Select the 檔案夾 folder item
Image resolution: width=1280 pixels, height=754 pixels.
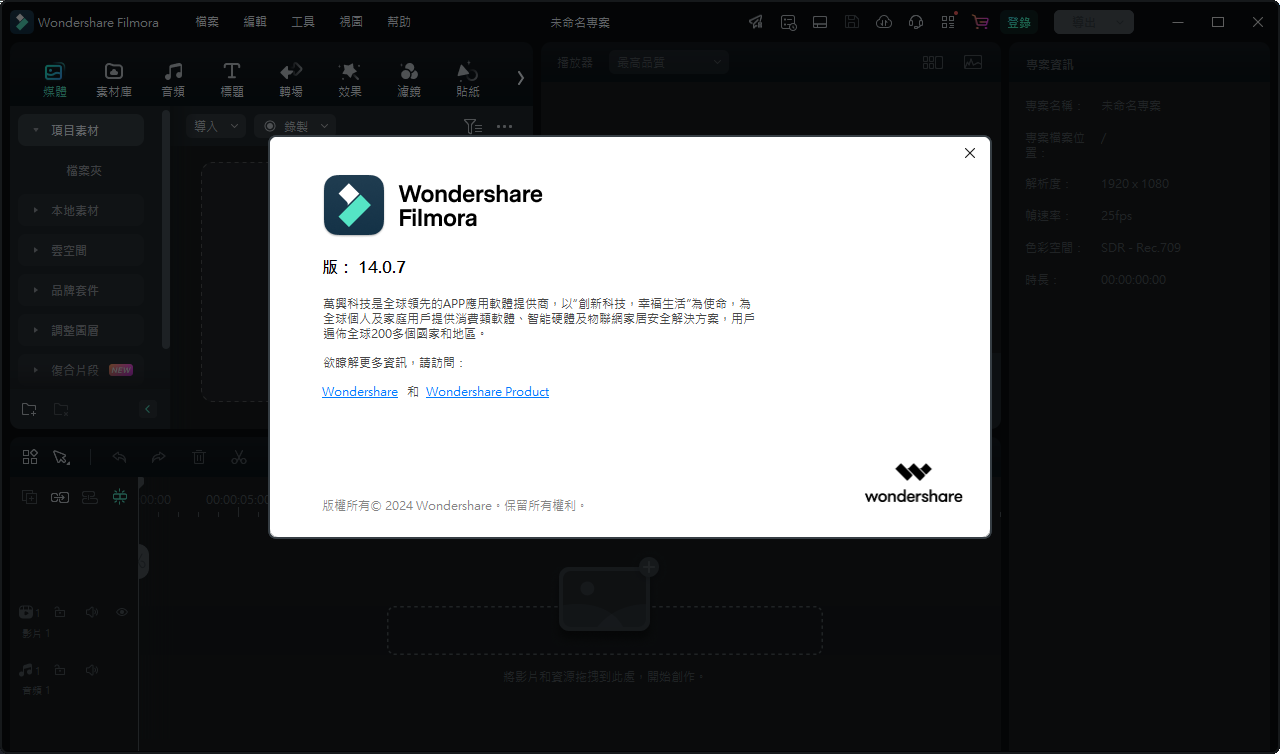point(84,171)
